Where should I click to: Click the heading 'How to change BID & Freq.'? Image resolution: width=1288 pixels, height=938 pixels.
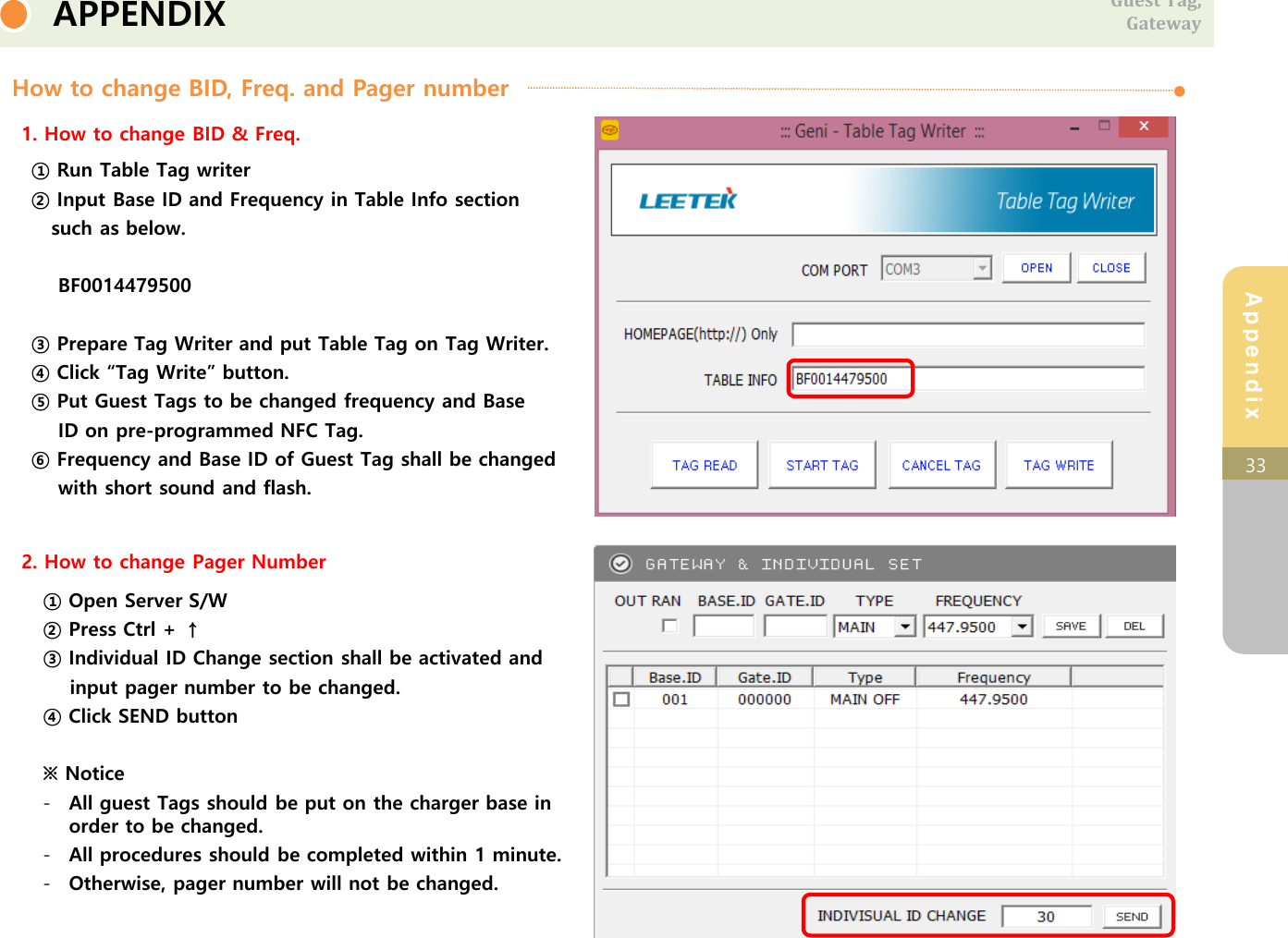point(172,134)
